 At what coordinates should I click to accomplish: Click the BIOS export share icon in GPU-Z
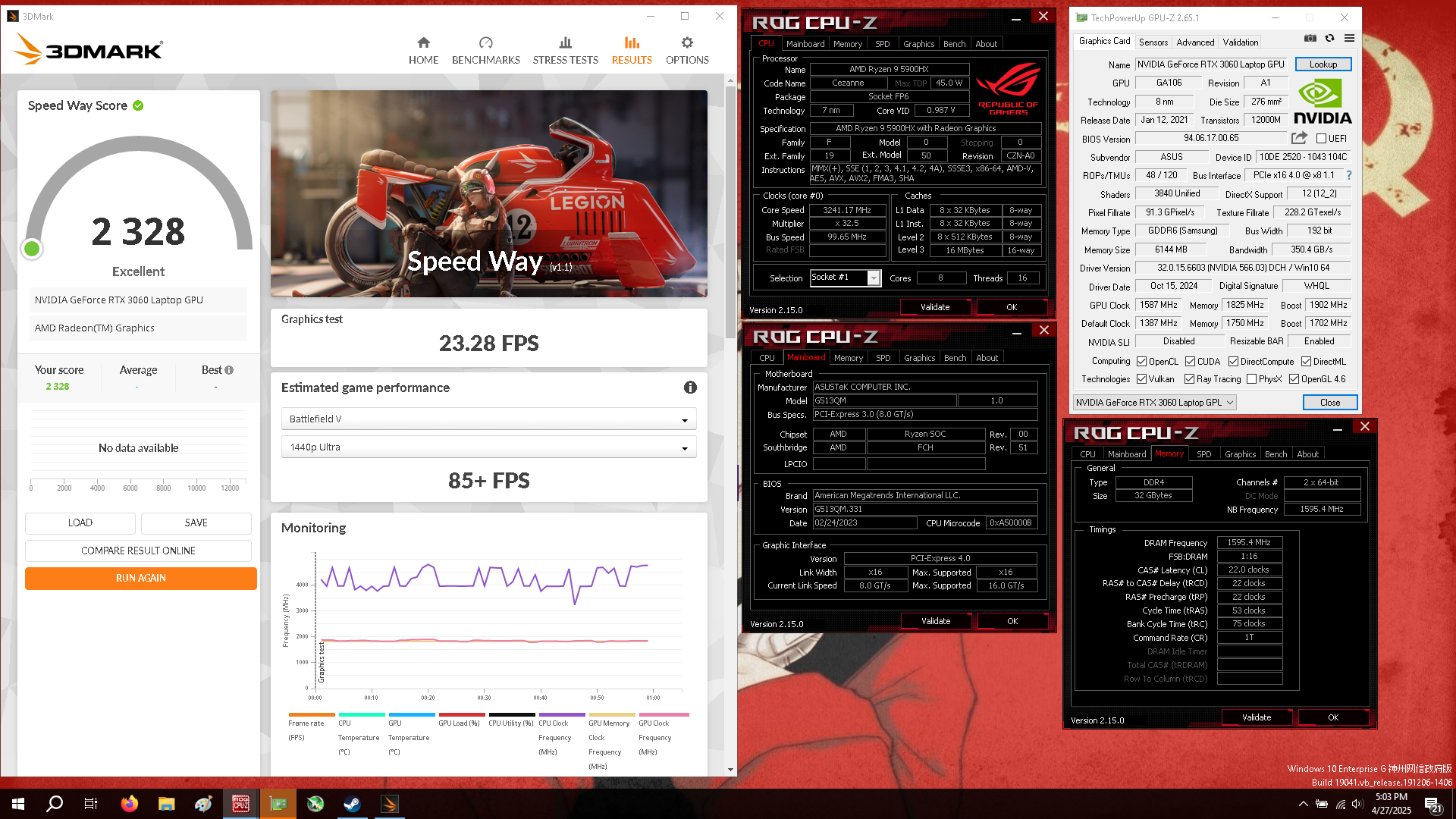pos(1299,138)
